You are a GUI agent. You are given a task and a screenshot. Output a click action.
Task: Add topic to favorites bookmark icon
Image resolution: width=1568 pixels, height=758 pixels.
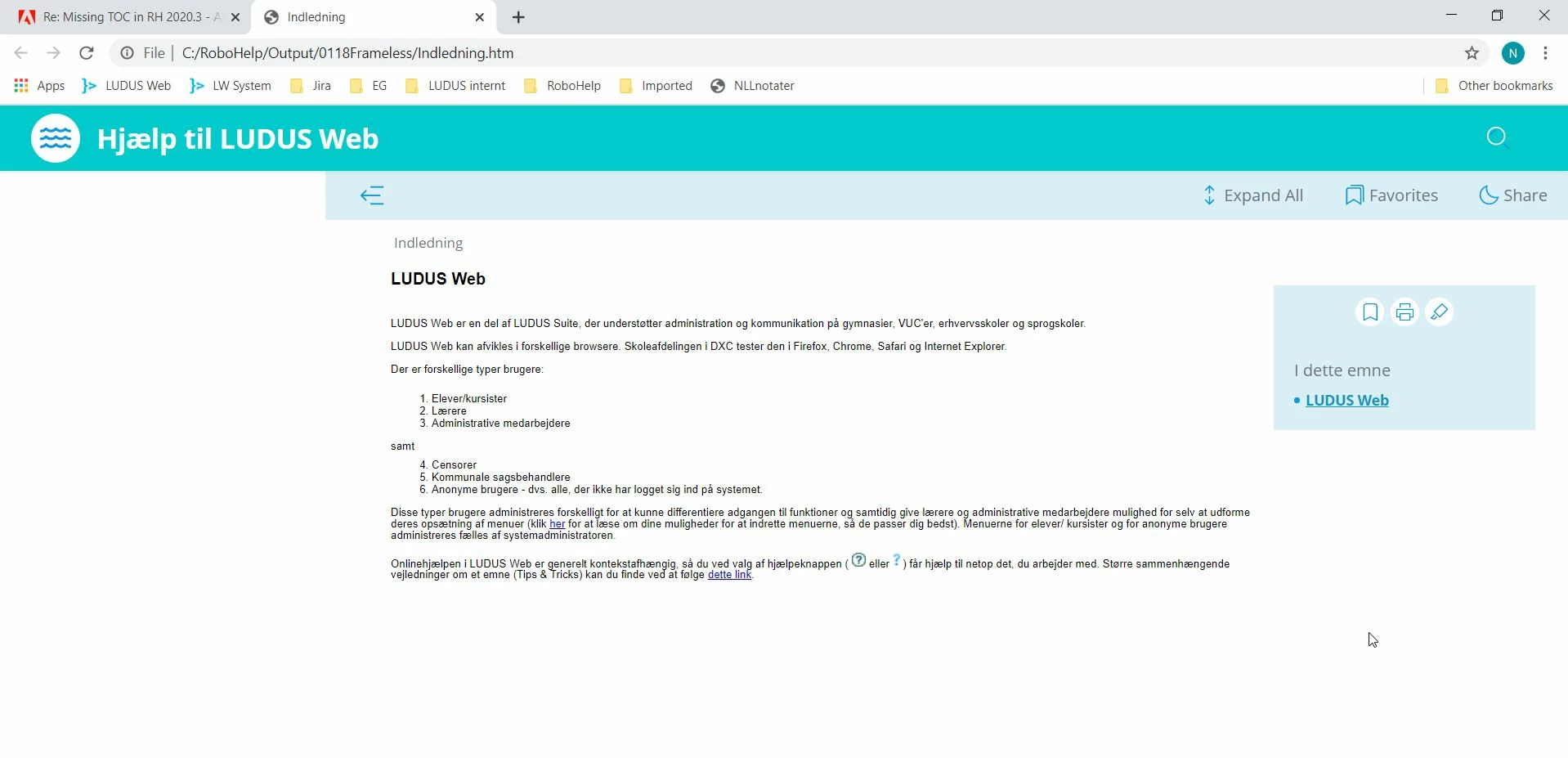click(1370, 312)
